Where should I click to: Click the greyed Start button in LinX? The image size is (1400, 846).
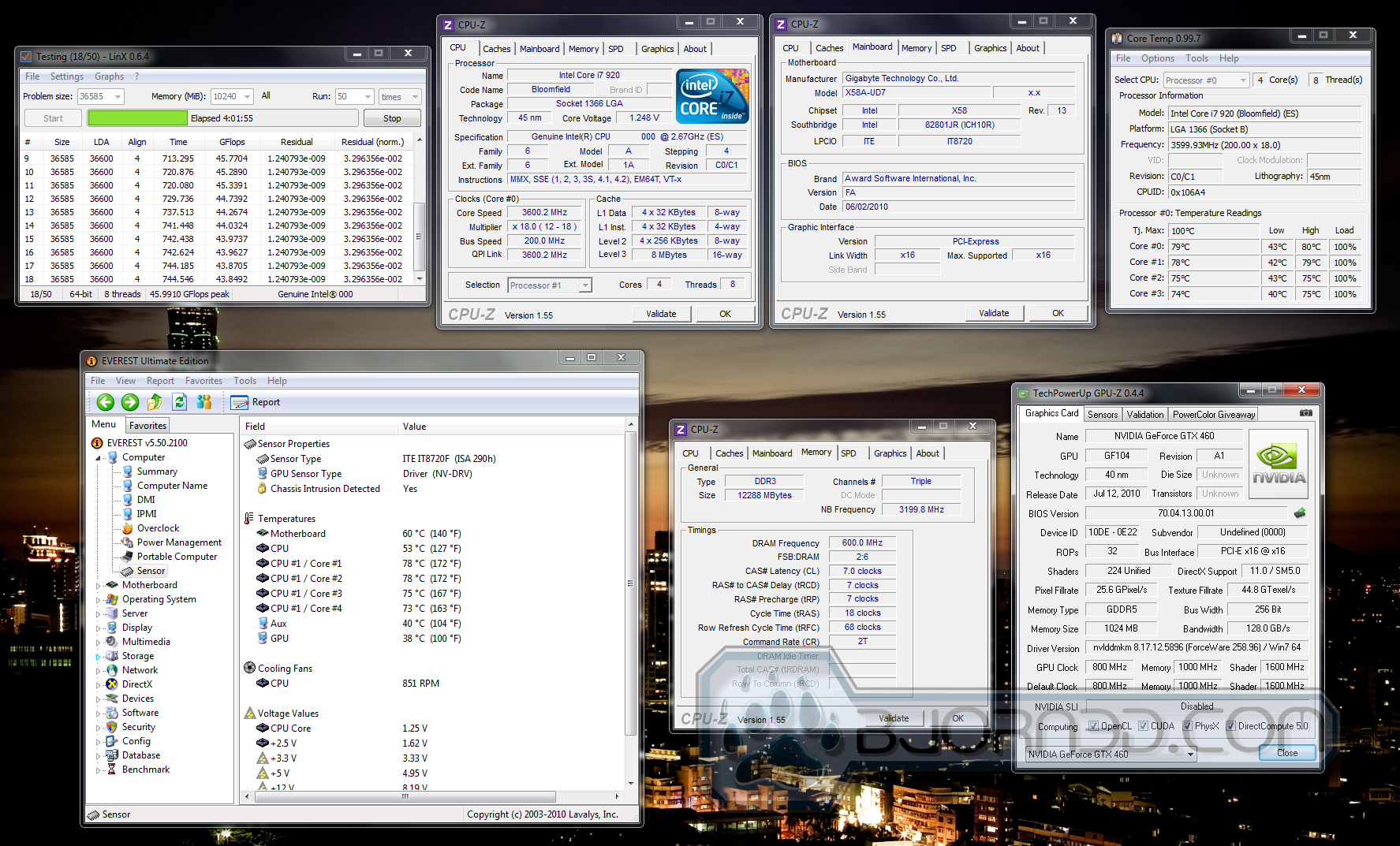click(x=53, y=118)
